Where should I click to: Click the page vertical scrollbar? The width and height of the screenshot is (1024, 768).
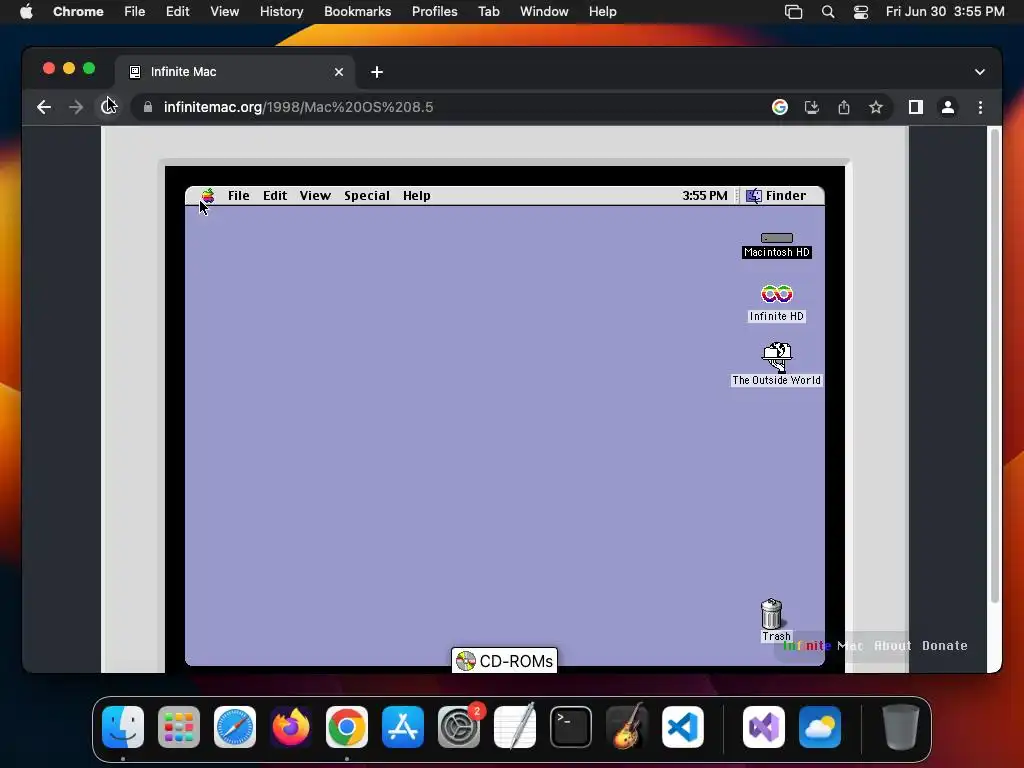click(995, 366)
